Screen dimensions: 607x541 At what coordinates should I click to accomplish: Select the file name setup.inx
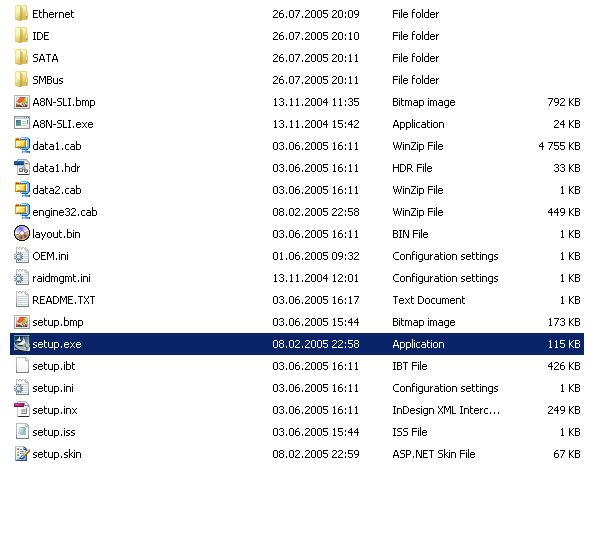55,410
